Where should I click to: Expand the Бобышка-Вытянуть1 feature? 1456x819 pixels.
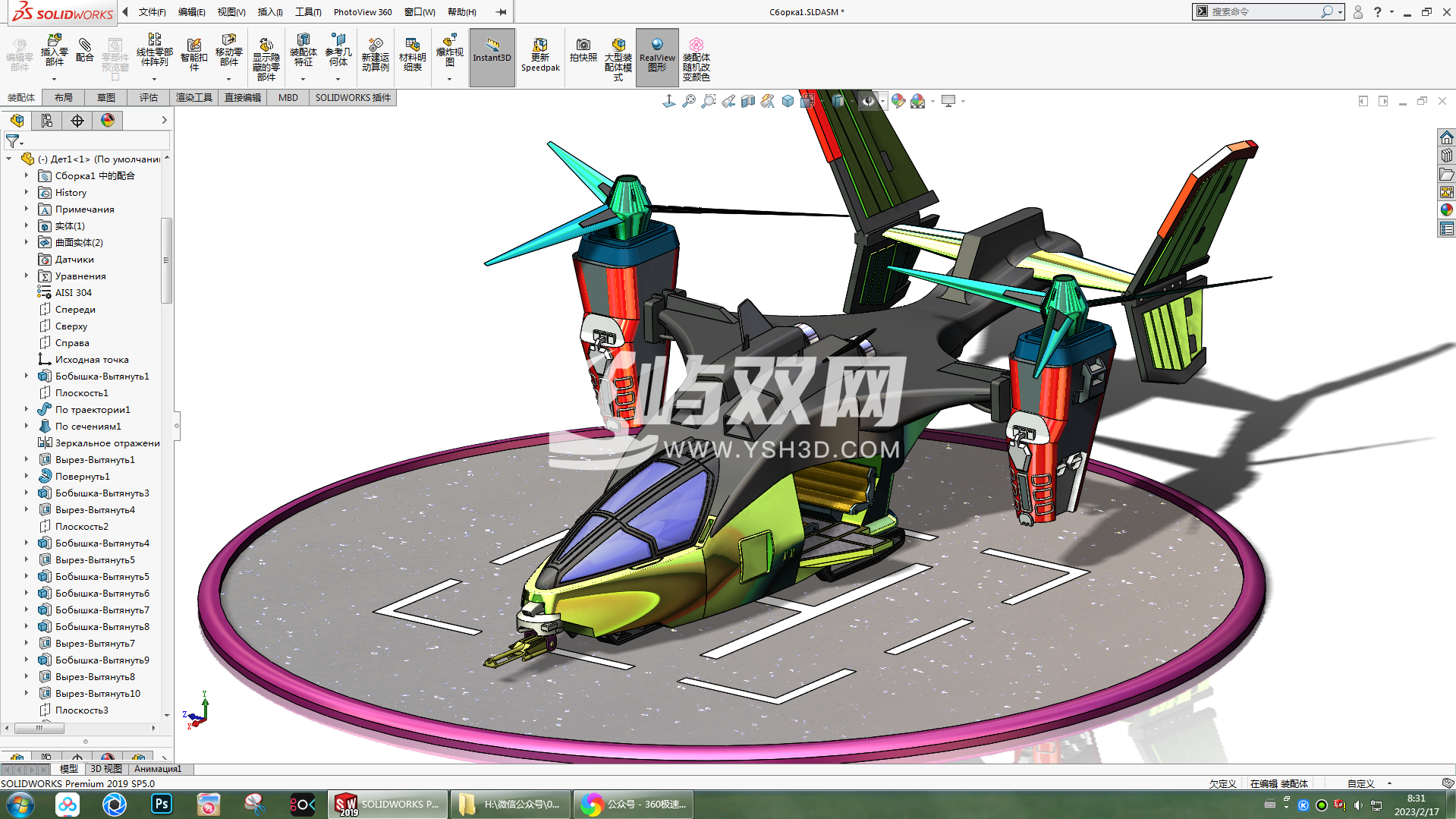click(x=27, y=376)
